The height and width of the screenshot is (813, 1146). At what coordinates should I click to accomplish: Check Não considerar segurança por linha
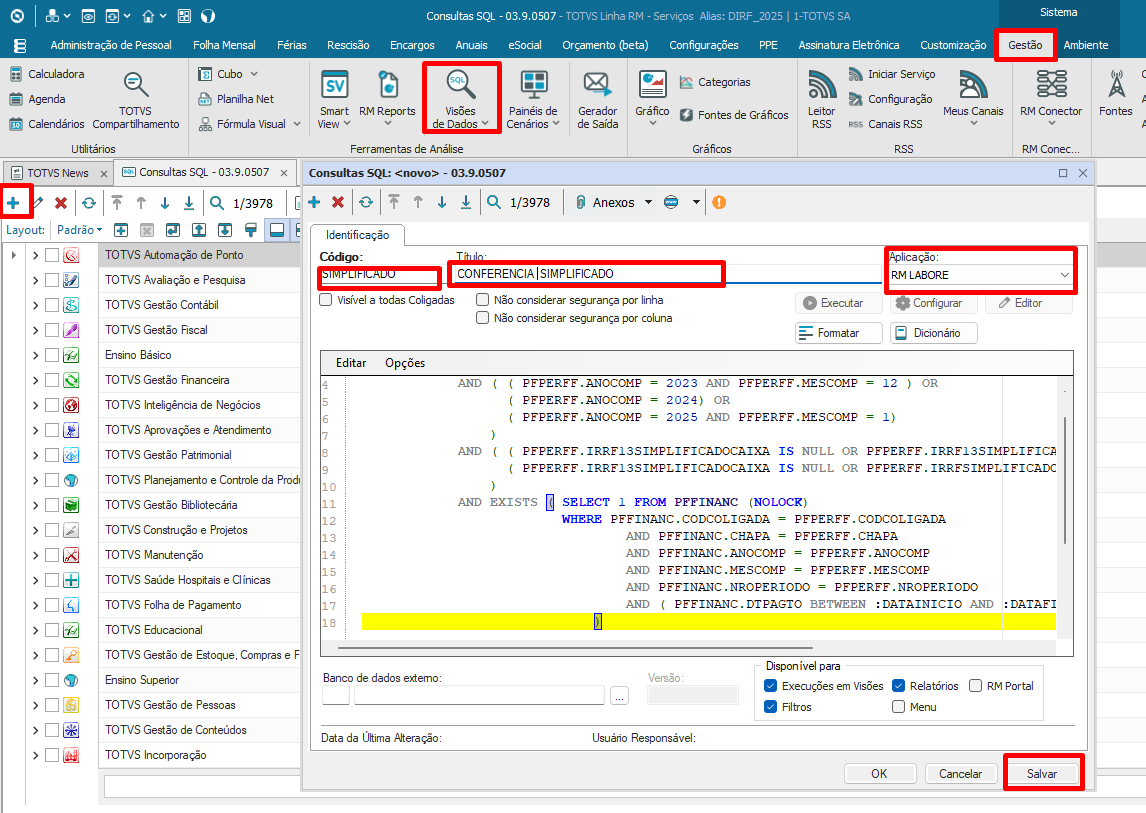[482, 300]
